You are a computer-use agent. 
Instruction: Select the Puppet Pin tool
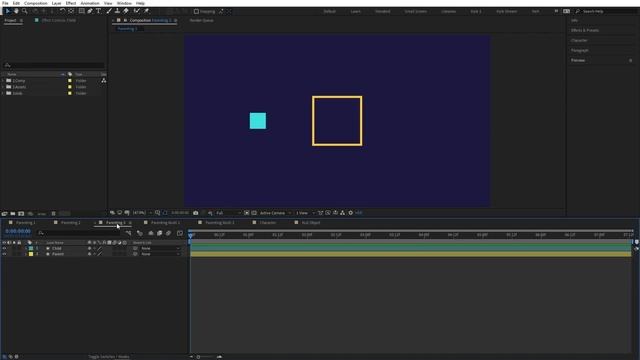147,11
